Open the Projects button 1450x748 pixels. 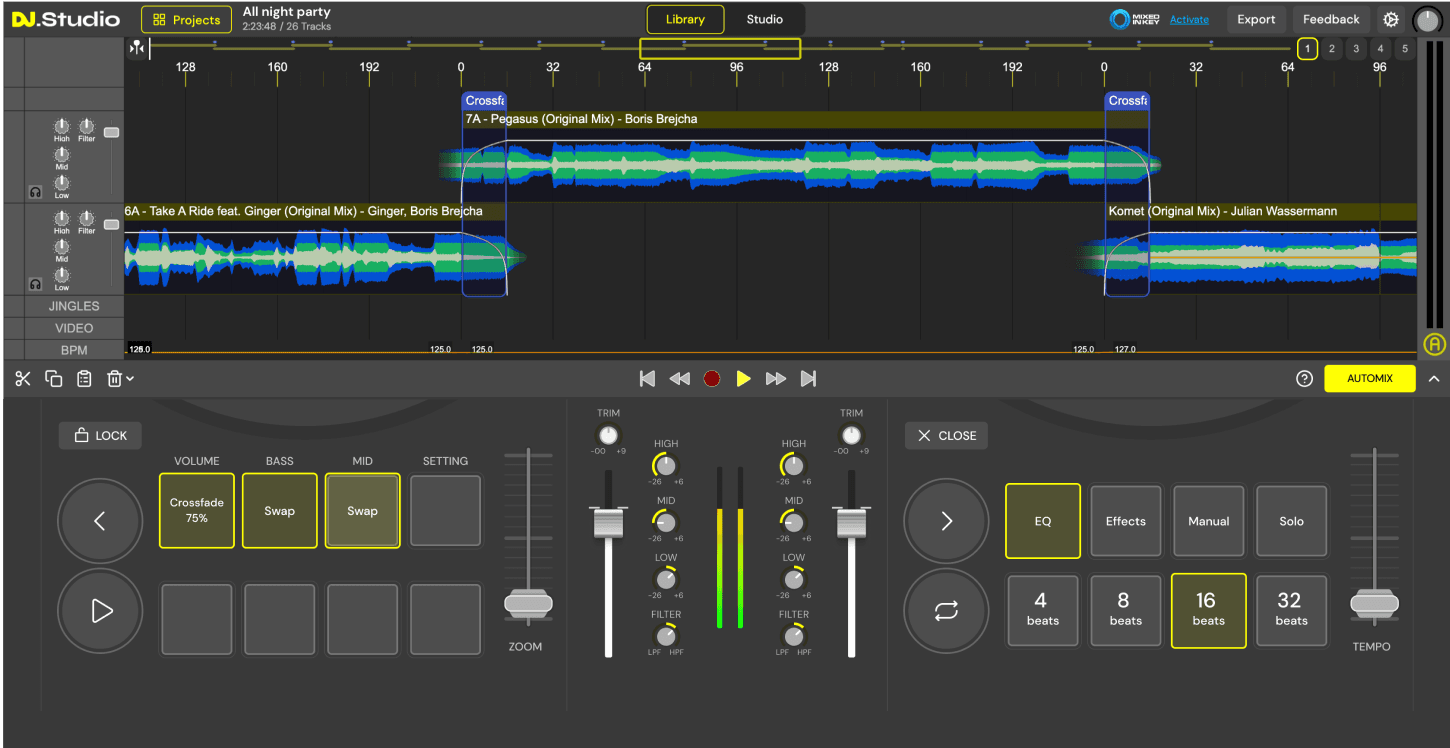click(186, 19)
